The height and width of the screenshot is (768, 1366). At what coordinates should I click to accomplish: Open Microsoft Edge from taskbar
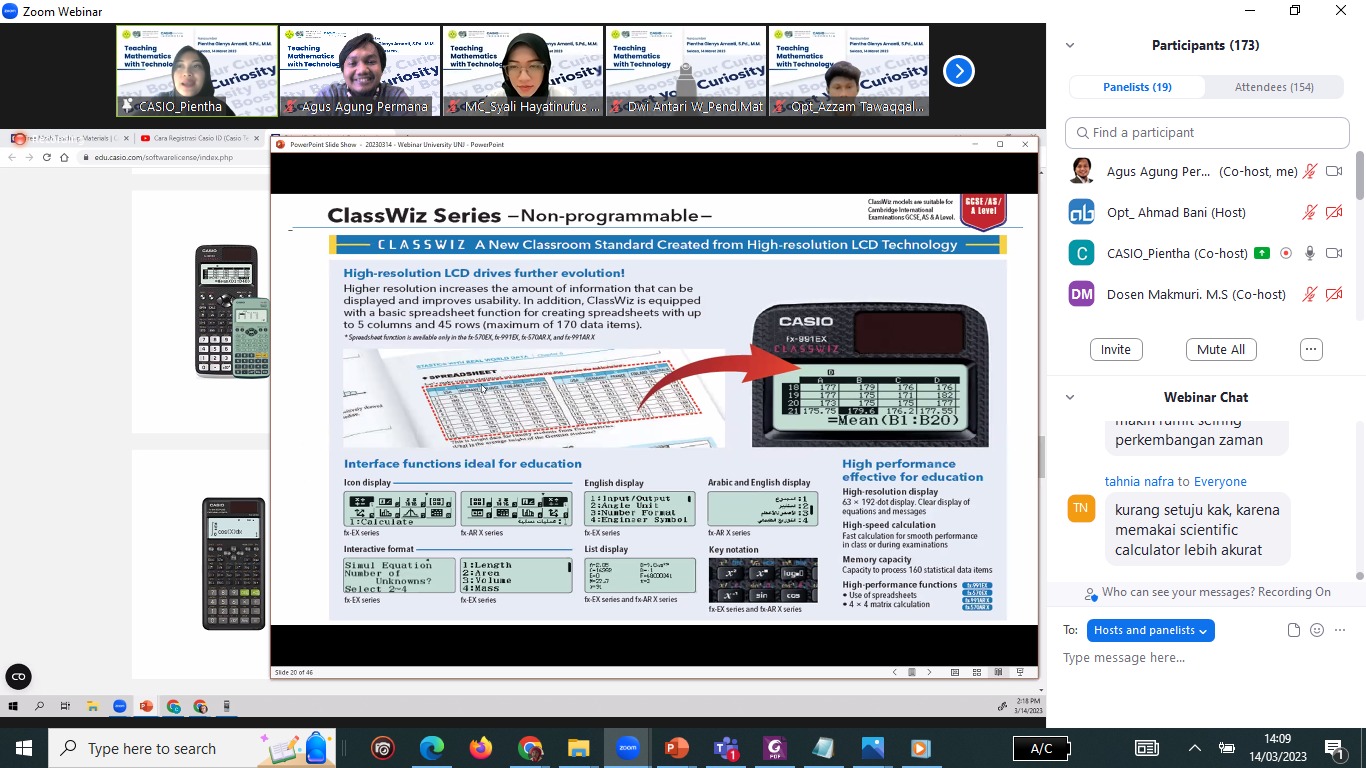(x=432, y=748)
